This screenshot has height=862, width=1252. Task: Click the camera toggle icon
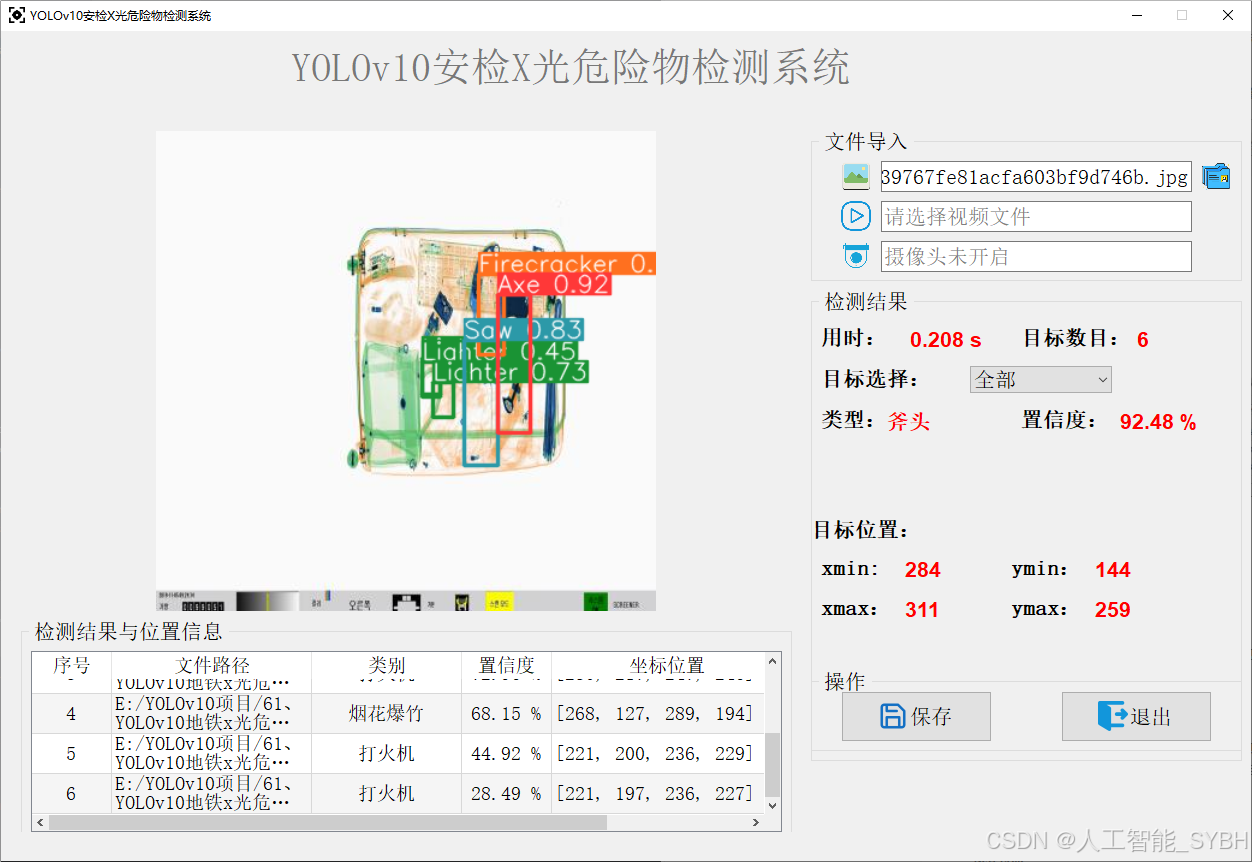tap(856, 256)
